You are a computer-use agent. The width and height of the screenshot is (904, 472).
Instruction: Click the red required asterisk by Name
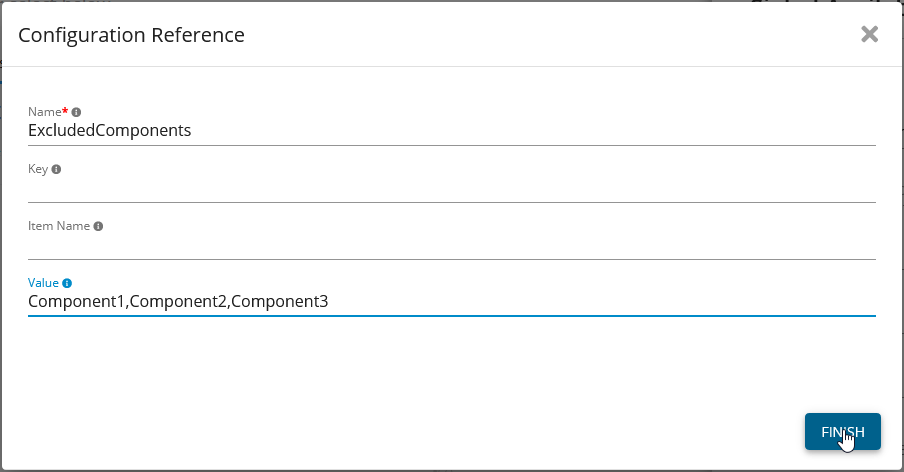[65, 111]
